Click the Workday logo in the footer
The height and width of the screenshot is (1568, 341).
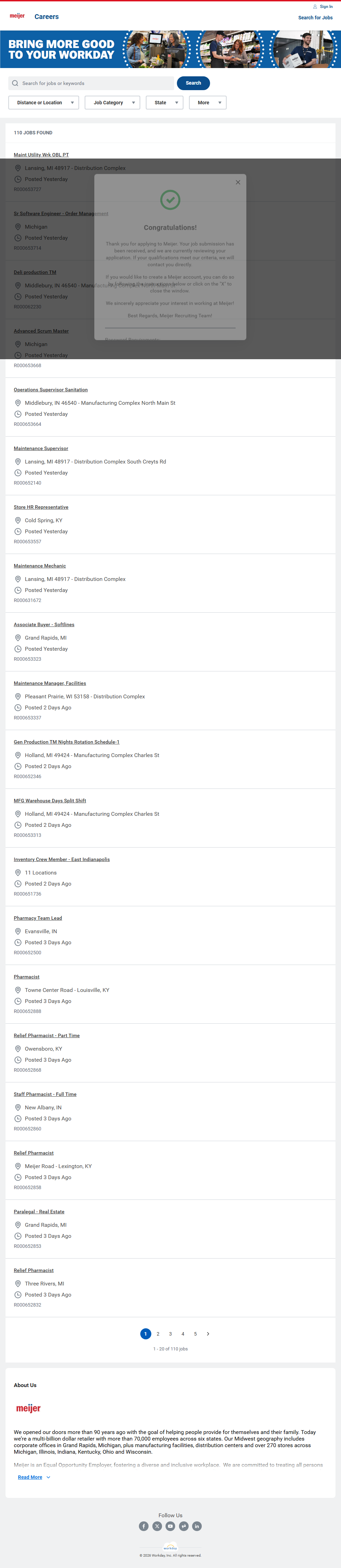[x=171, y=1547]
